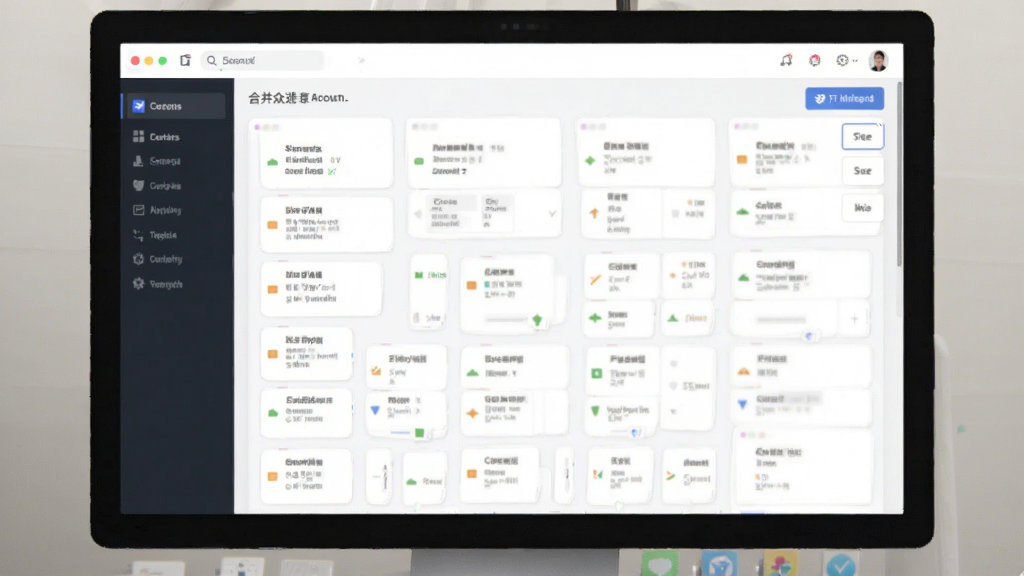1024x576 pixels.
Task: Click the vertical scrollbar of the main panel
Action: click(899, 174)
